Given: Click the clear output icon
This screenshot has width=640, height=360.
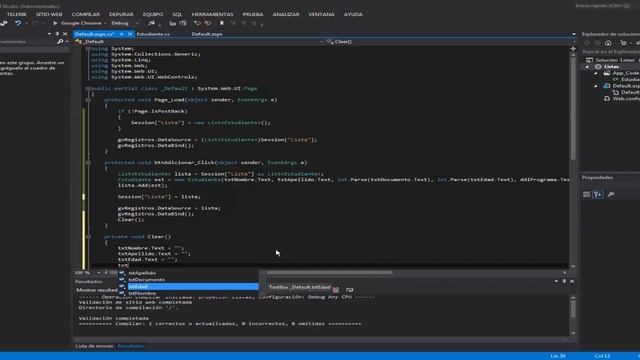Looking at the screenshot, I should click(336, 290).
